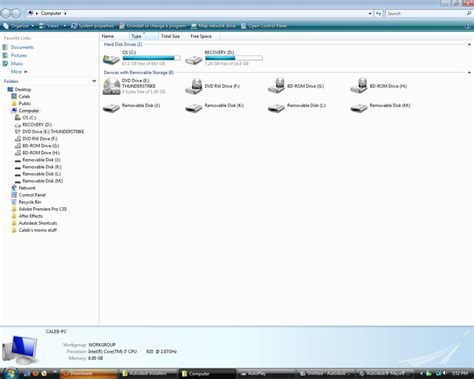This screenshot has width=474, height=379.
Task: Open the Organize menu
Action: (x=19, y=26)
